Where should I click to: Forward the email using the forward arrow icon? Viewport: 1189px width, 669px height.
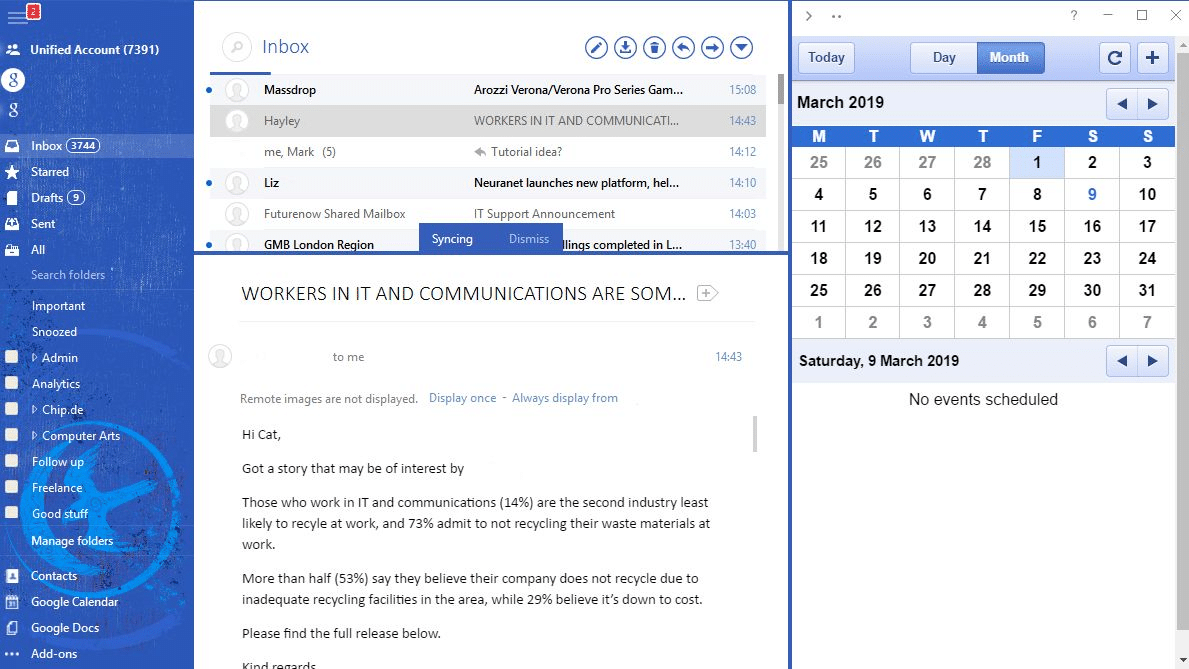(x=712, y=47)
